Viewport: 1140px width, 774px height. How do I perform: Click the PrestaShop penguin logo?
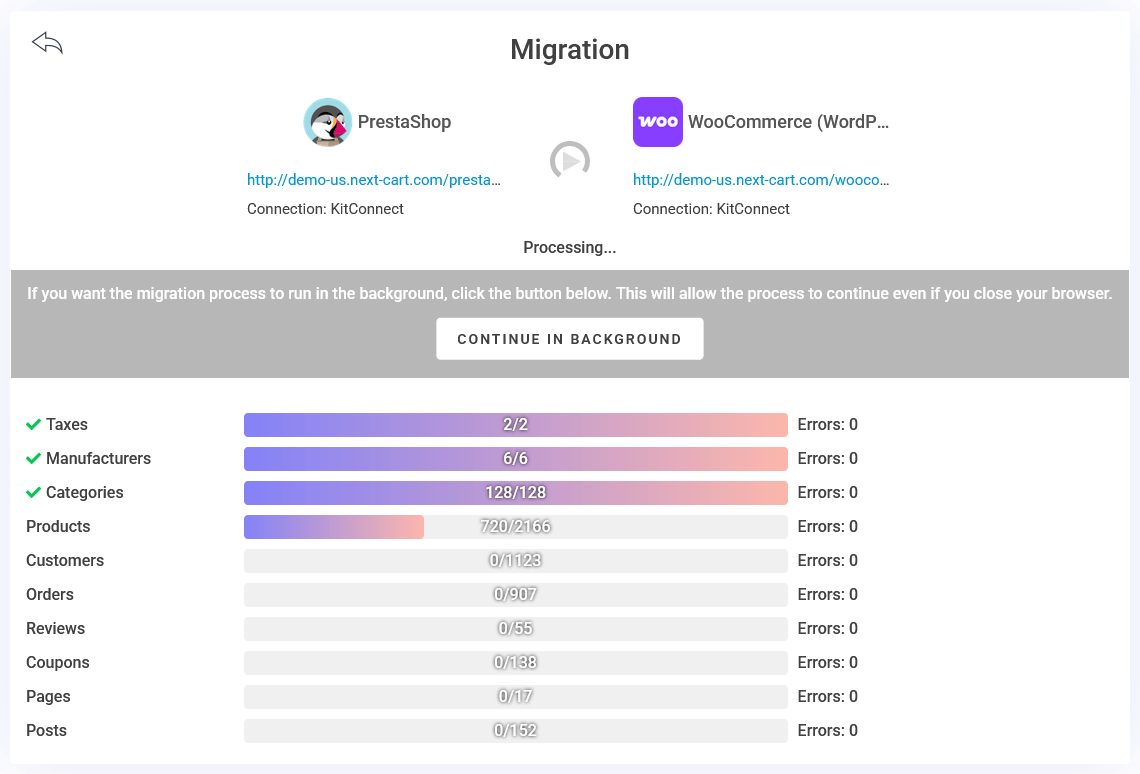coord(328,122)
